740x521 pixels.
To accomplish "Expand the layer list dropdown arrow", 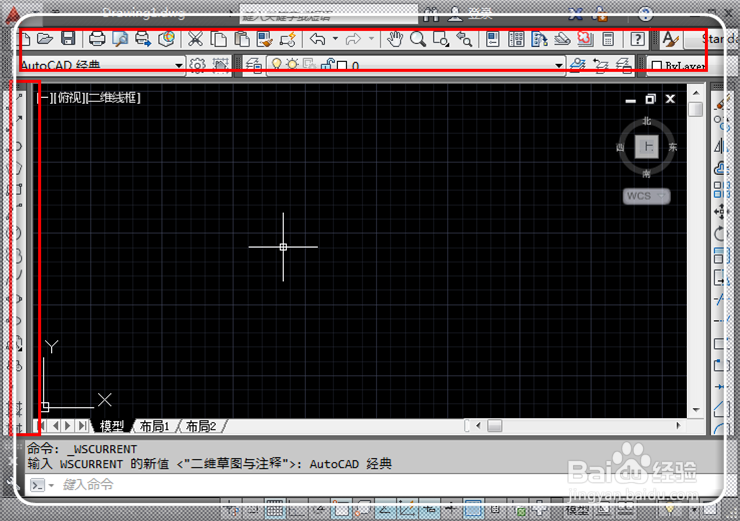I will click(x=559, y=66).
